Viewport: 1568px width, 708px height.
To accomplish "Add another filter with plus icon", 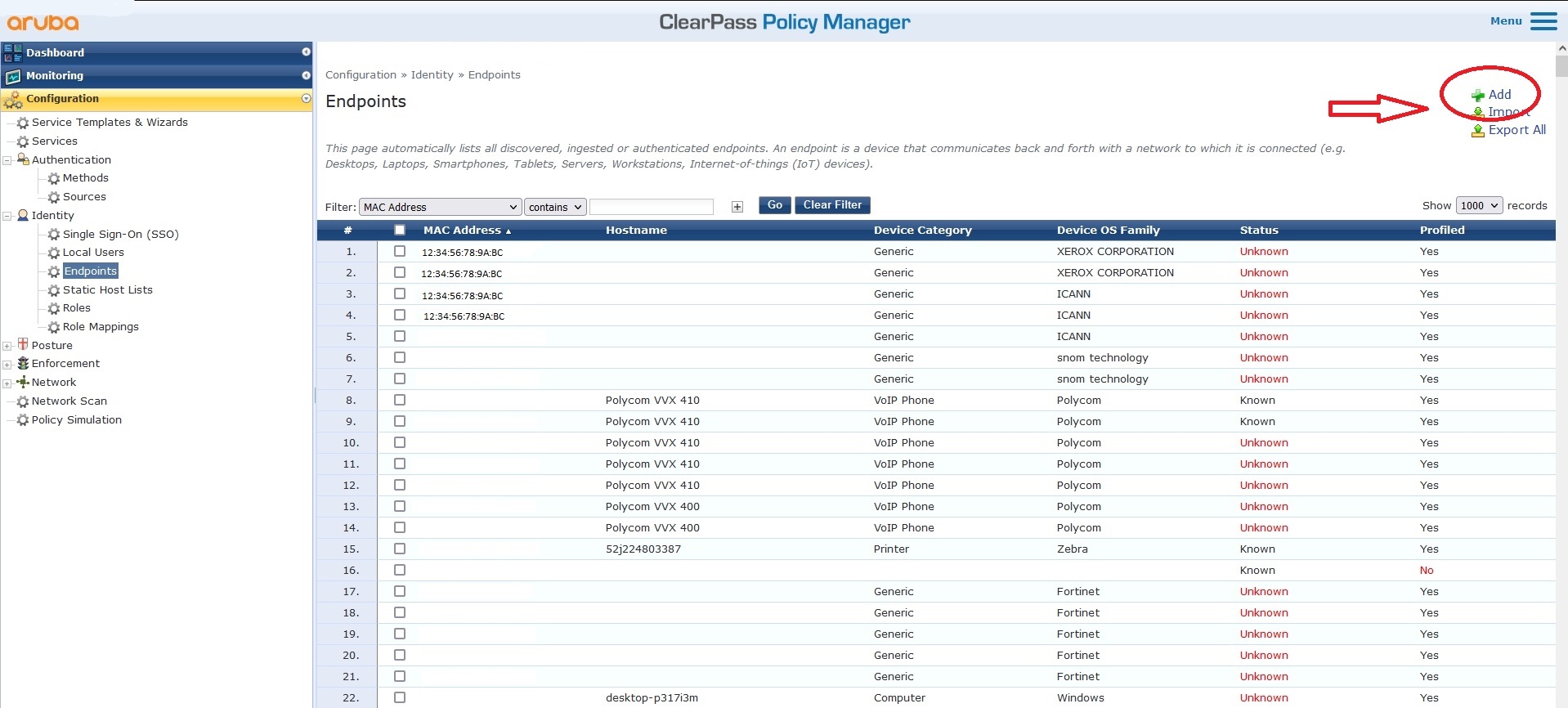I will pyautogui.click(x=737, y=207).
